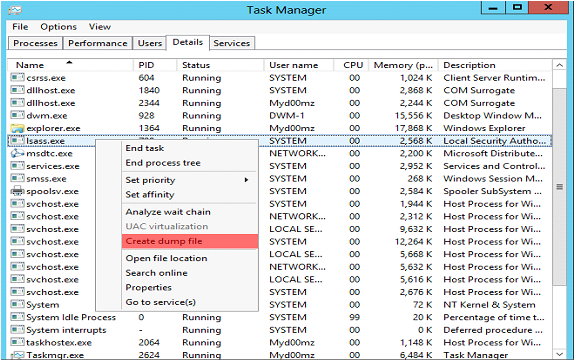Sort by the CPU column header
The width and height of the screenshot is (574, 360).
click(x=351, y=65)
